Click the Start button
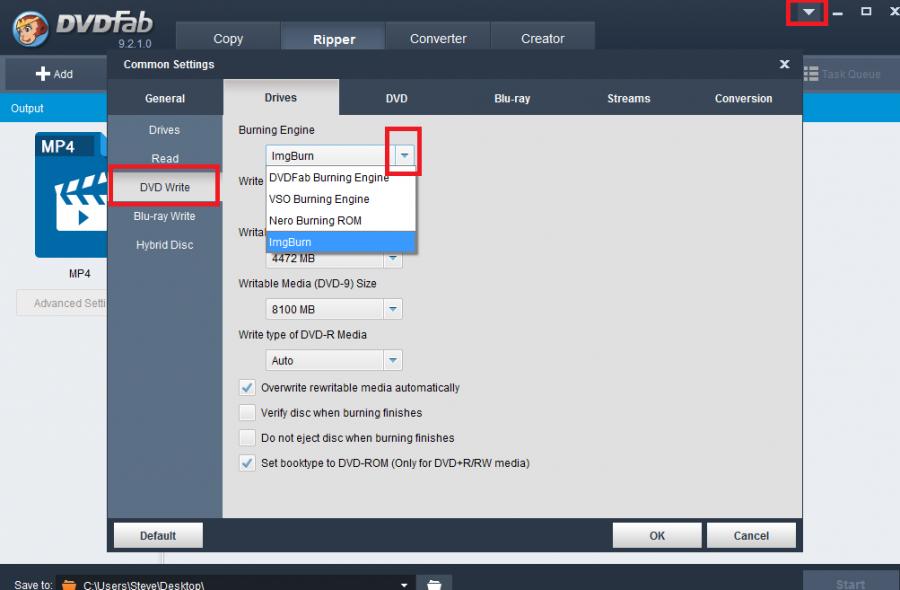Screen dimensions: 900x590 [x=851, y=582]
